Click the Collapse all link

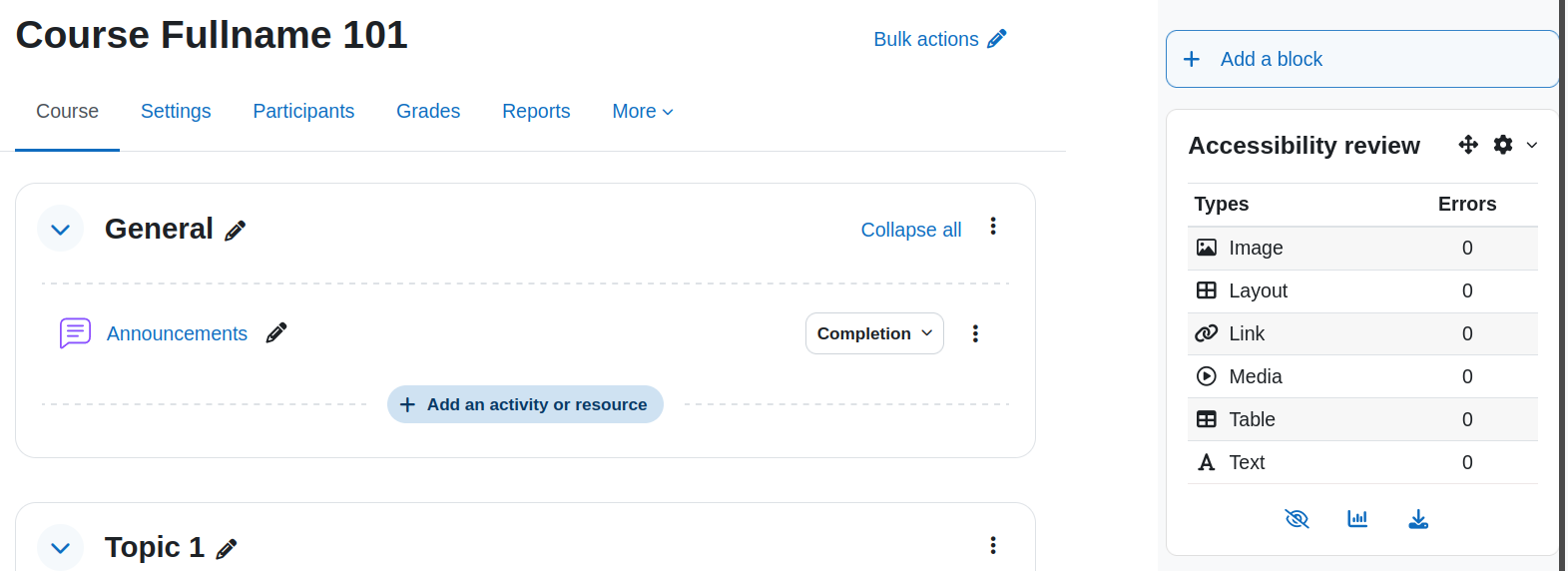911,230
